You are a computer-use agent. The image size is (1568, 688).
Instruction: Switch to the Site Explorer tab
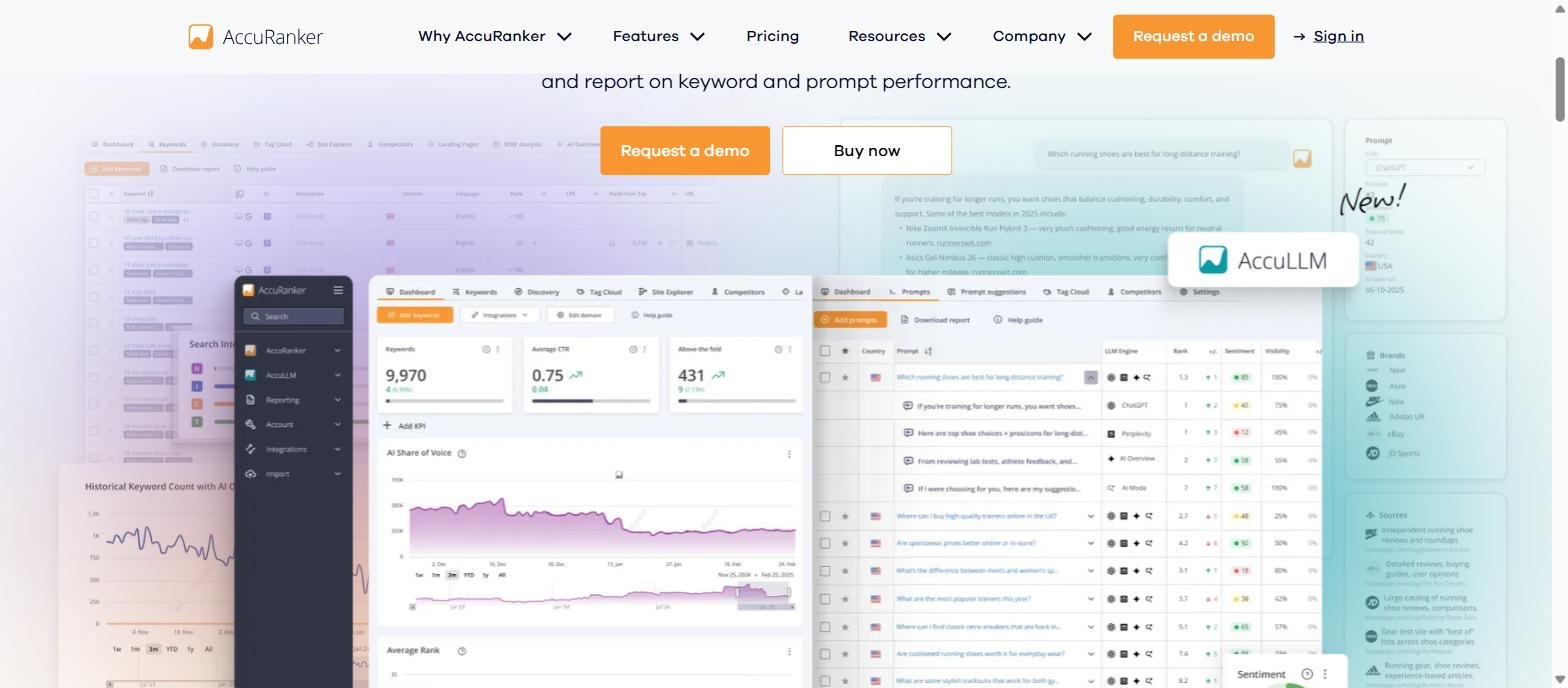click(666, 292)
